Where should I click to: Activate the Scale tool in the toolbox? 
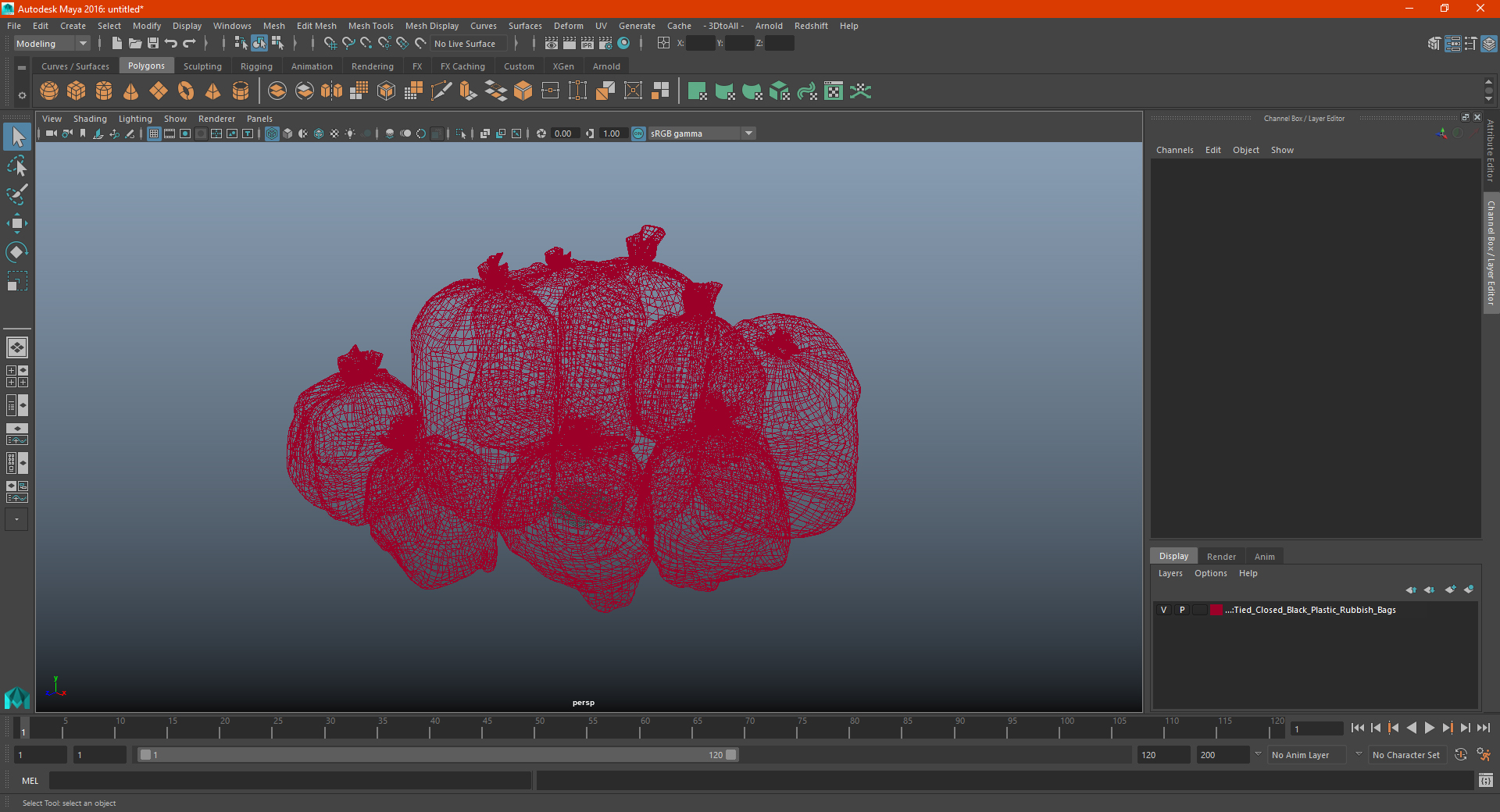tap(17, 281)
